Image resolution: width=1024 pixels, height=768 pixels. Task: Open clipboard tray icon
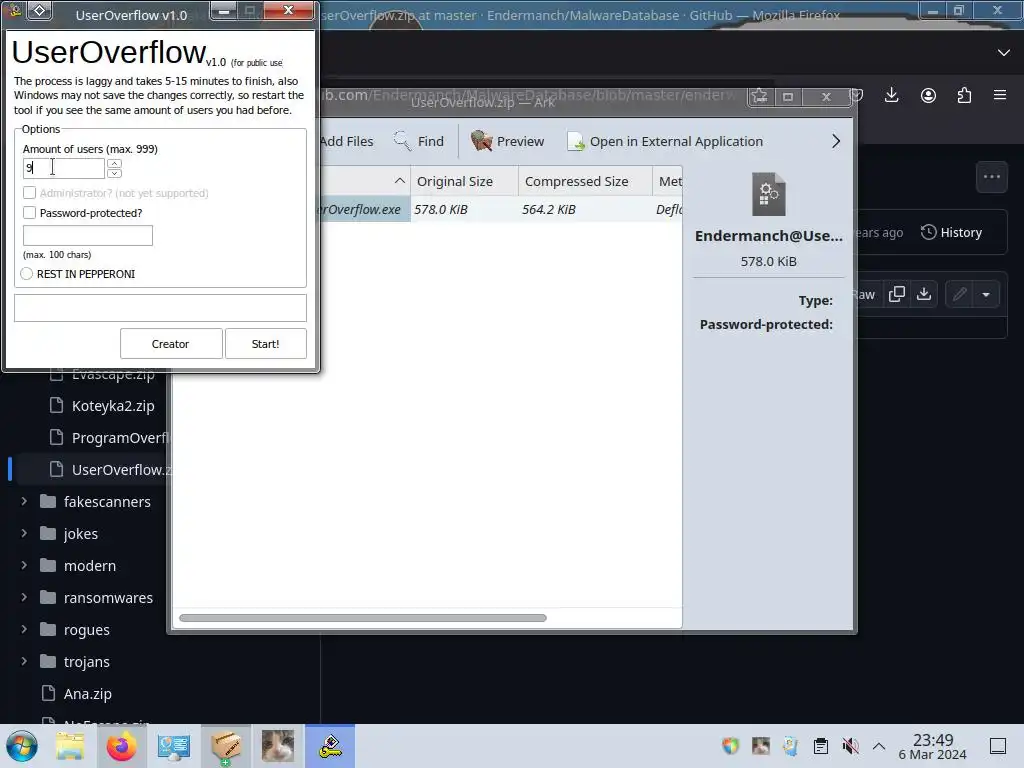point(820,746)
